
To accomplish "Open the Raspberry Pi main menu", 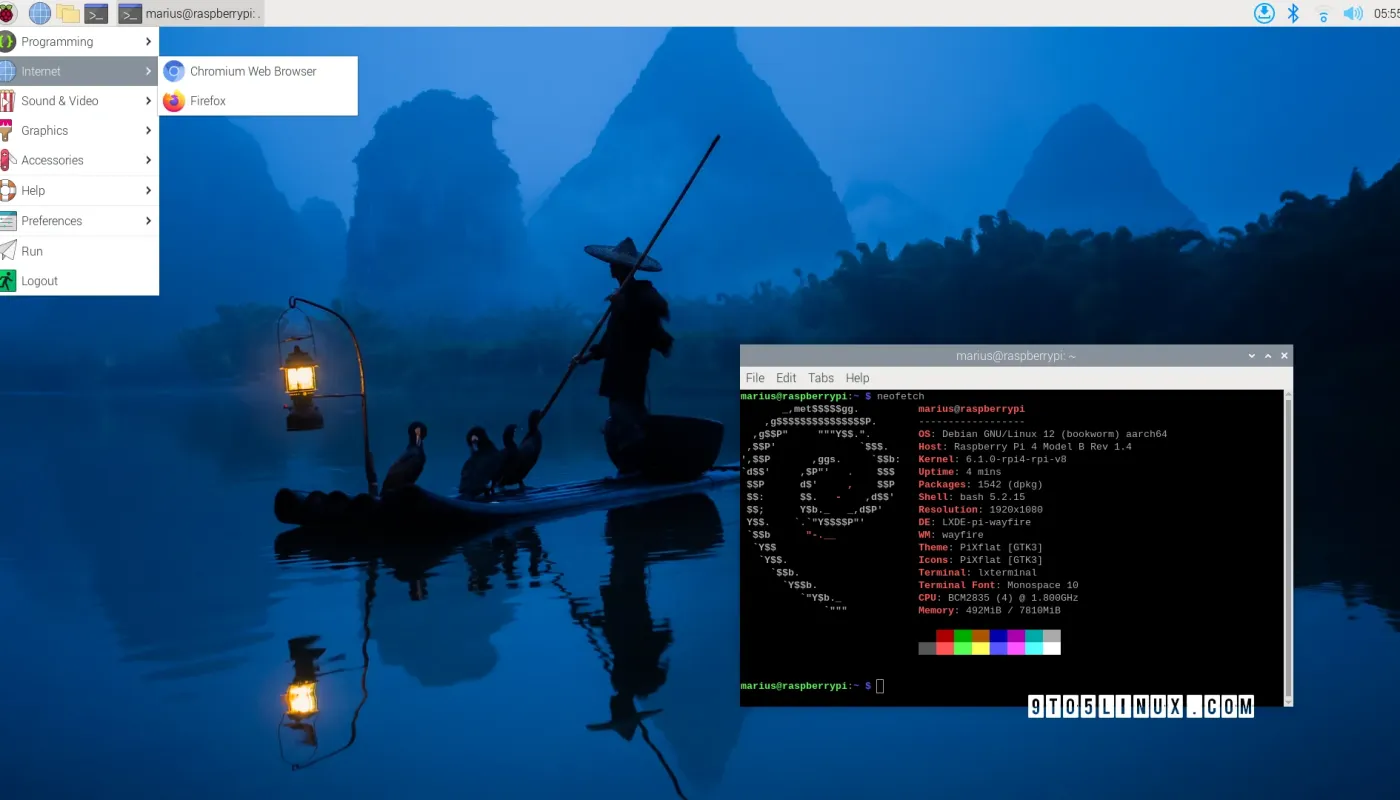I will click(11, 13).
